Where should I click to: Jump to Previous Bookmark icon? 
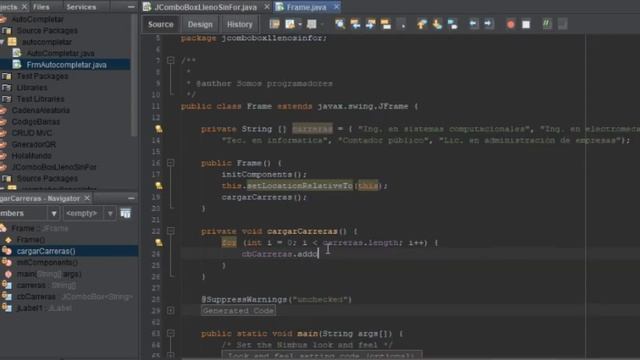[x=422, y=24]
